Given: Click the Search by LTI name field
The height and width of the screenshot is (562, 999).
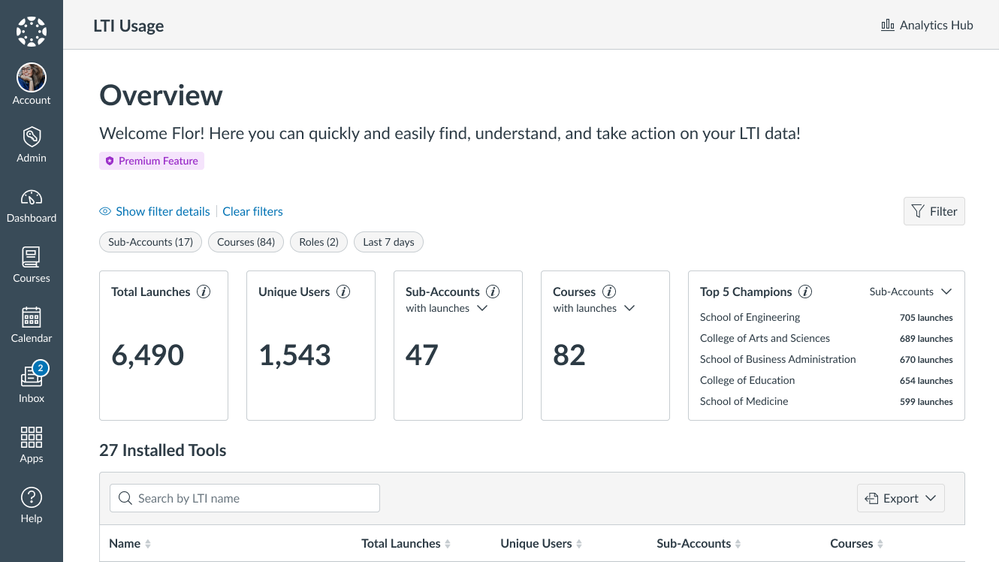Looking at the screenshot, I should [245, 498].
